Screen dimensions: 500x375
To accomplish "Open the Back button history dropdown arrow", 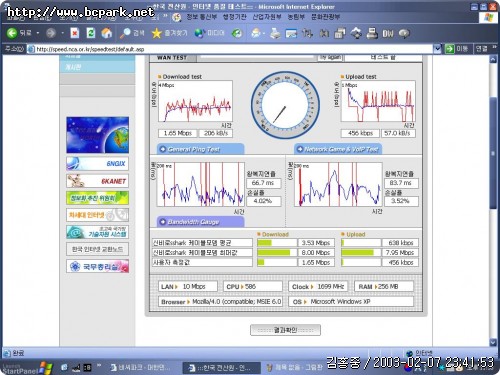I will [38, 33].
